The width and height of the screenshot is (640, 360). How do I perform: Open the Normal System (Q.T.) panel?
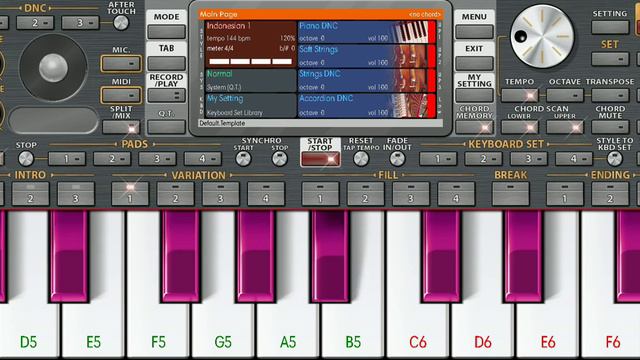click(250, 80)
